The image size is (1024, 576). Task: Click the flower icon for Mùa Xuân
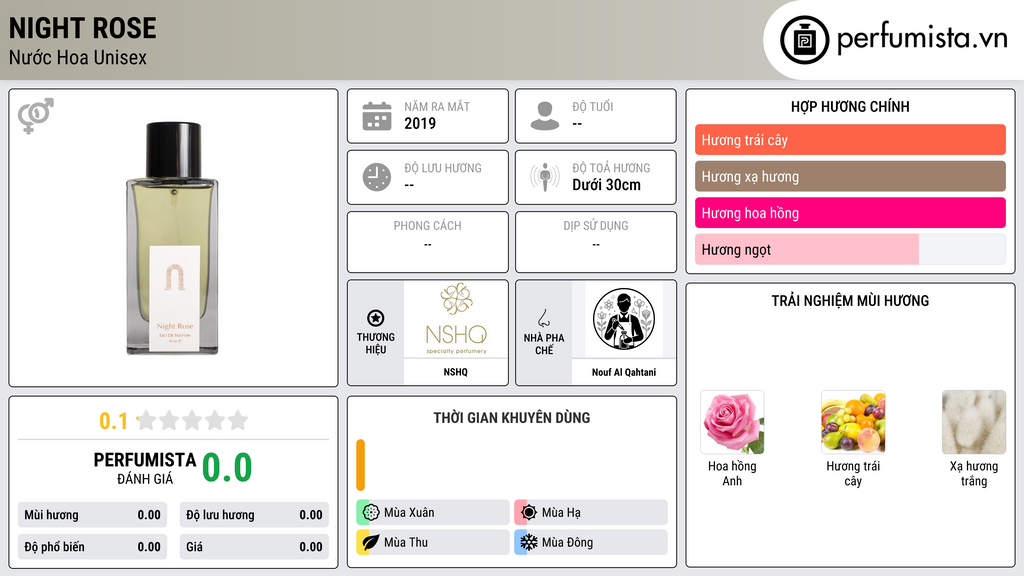tap(370, 513)
